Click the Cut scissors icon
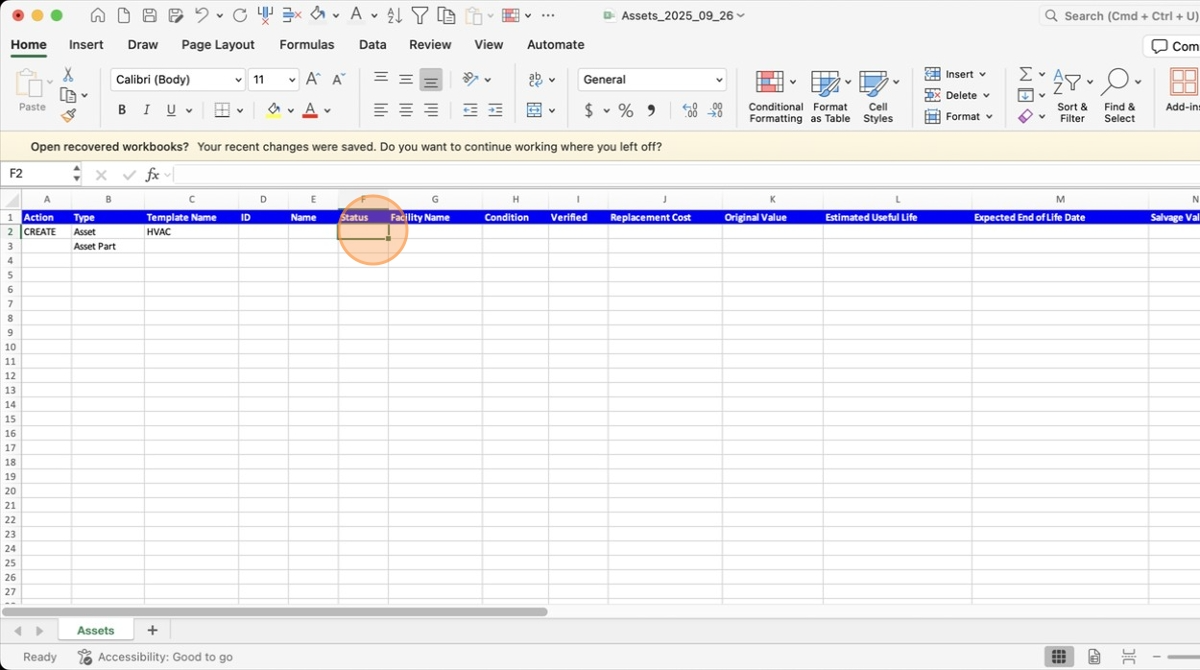1200x670 pixels. [x=68, y=75]
